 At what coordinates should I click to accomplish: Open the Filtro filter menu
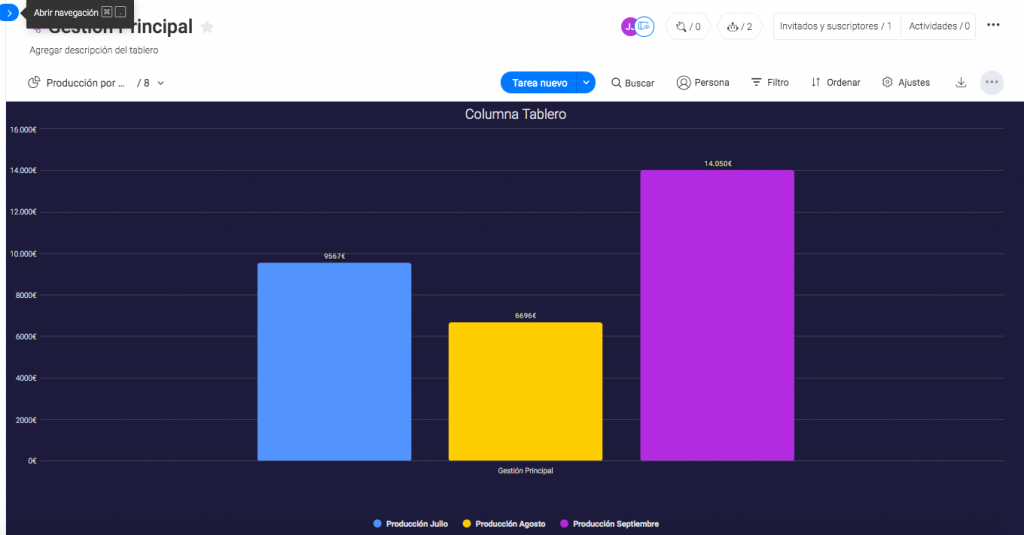770,83
